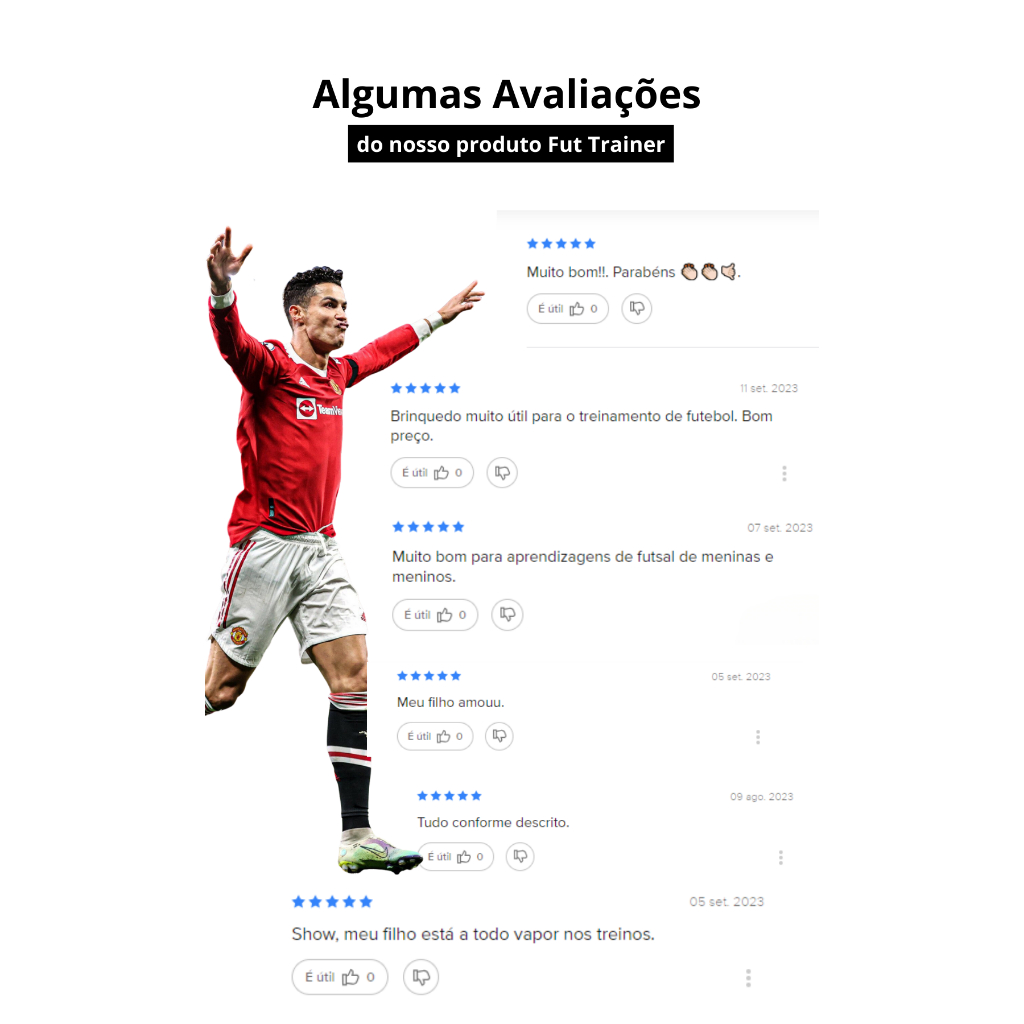Click the 'do nosso produto Fut Trainer' banner
The width and height of the screenshot is (1024, 1024).
click(511, 144)
